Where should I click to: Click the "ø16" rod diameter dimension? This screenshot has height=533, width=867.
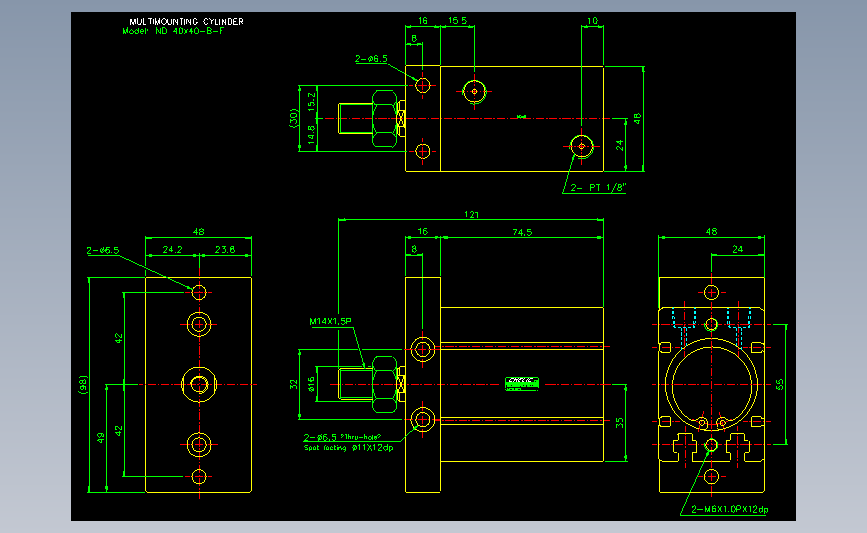pos(311,384)
